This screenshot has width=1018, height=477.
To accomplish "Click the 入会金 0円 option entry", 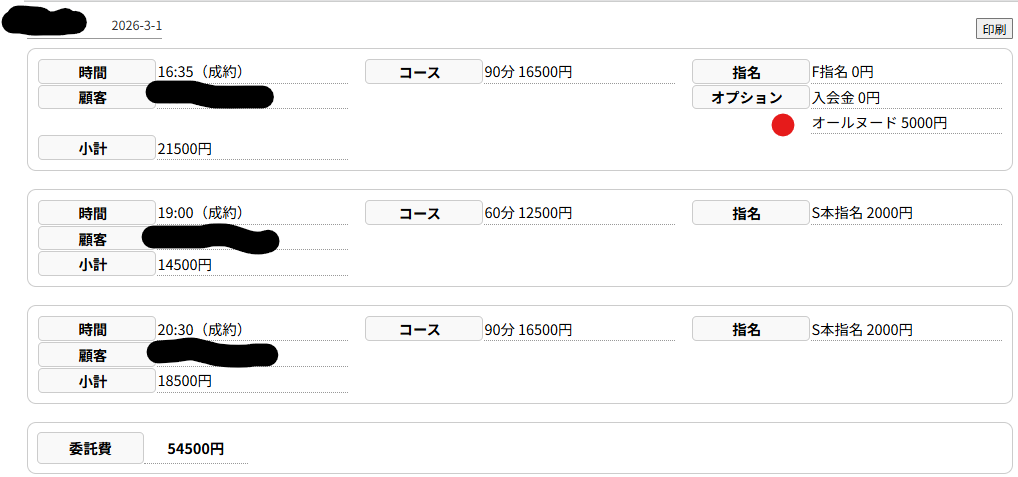I will (845, 97).
